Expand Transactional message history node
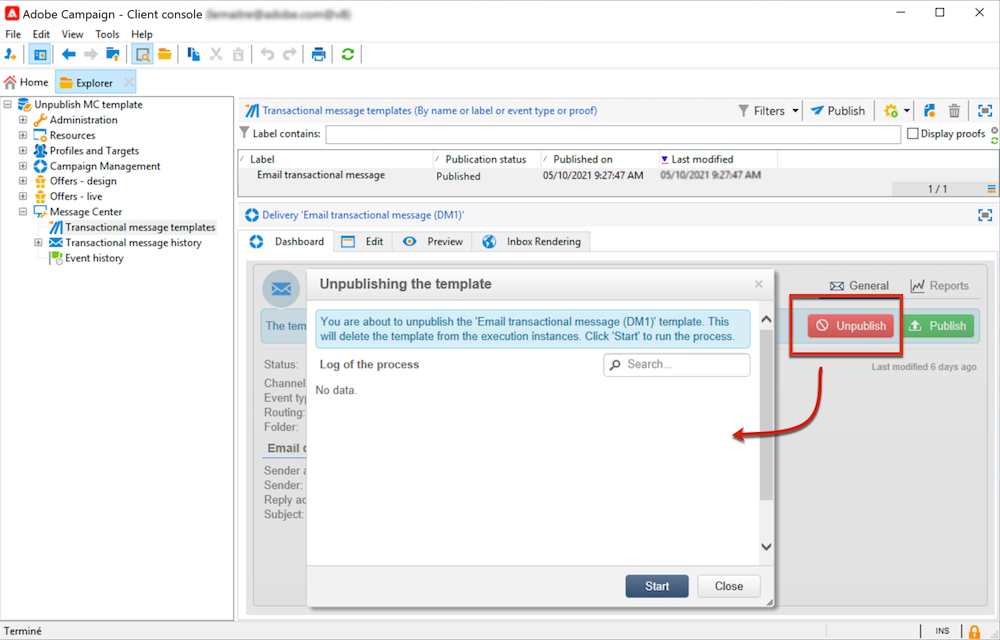1000x640 pixels. click(x=38, y=242)
